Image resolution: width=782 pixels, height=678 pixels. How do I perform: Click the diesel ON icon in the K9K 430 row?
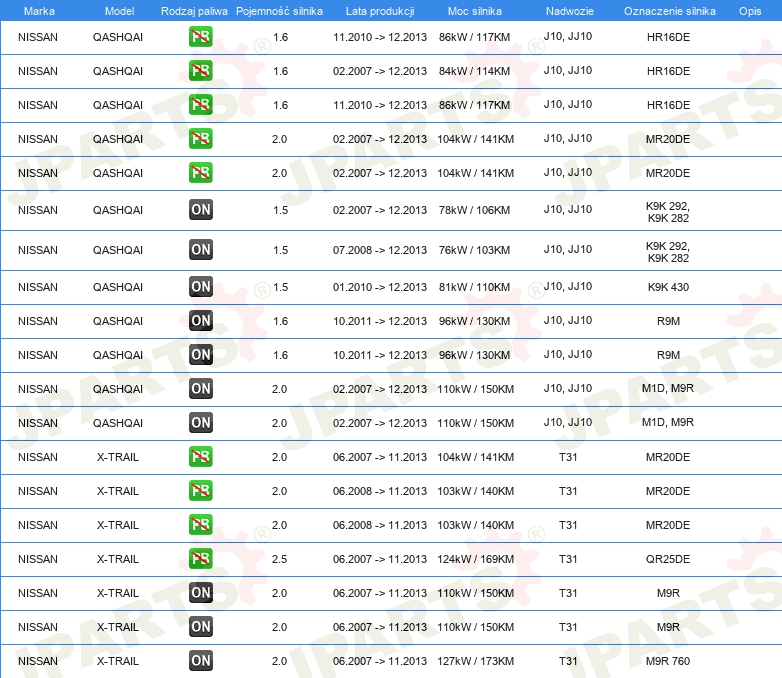[x=201, y=287]
